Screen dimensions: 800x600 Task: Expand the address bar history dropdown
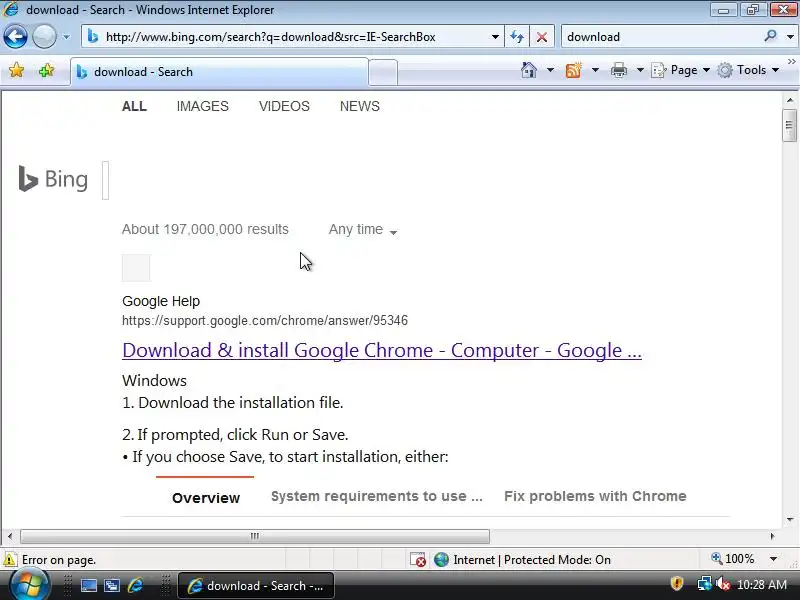click(495, 37)
